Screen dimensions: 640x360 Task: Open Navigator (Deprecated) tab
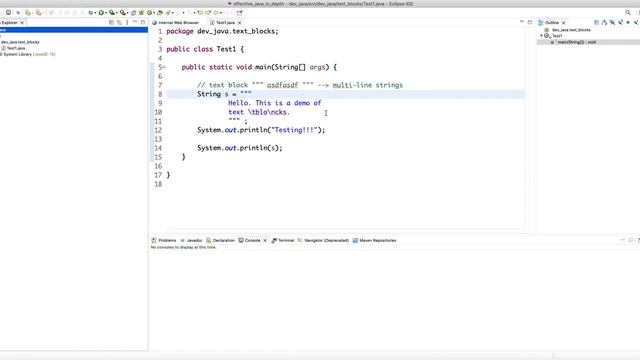323,240
